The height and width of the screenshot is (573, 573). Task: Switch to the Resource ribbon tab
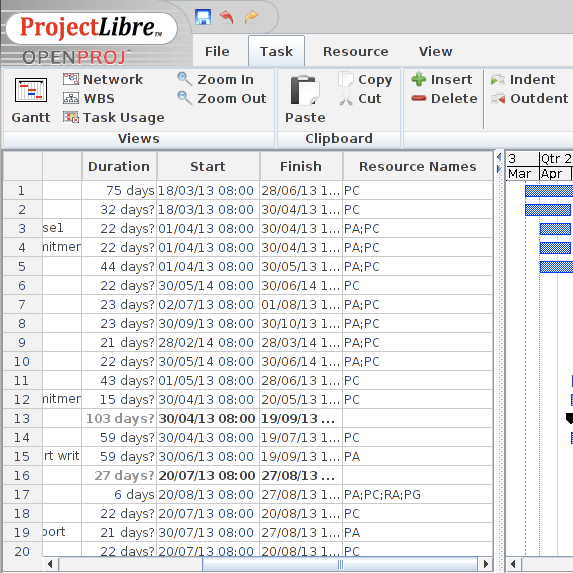[356, 52]
